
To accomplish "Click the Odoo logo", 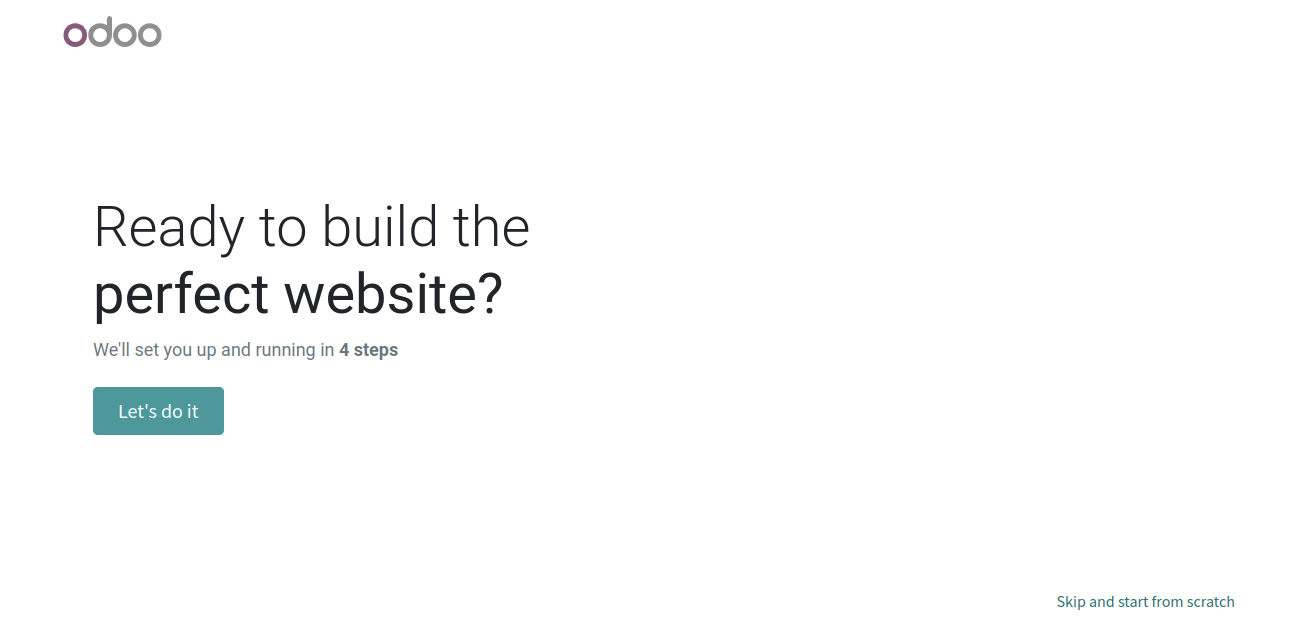I will pos(112,33).
